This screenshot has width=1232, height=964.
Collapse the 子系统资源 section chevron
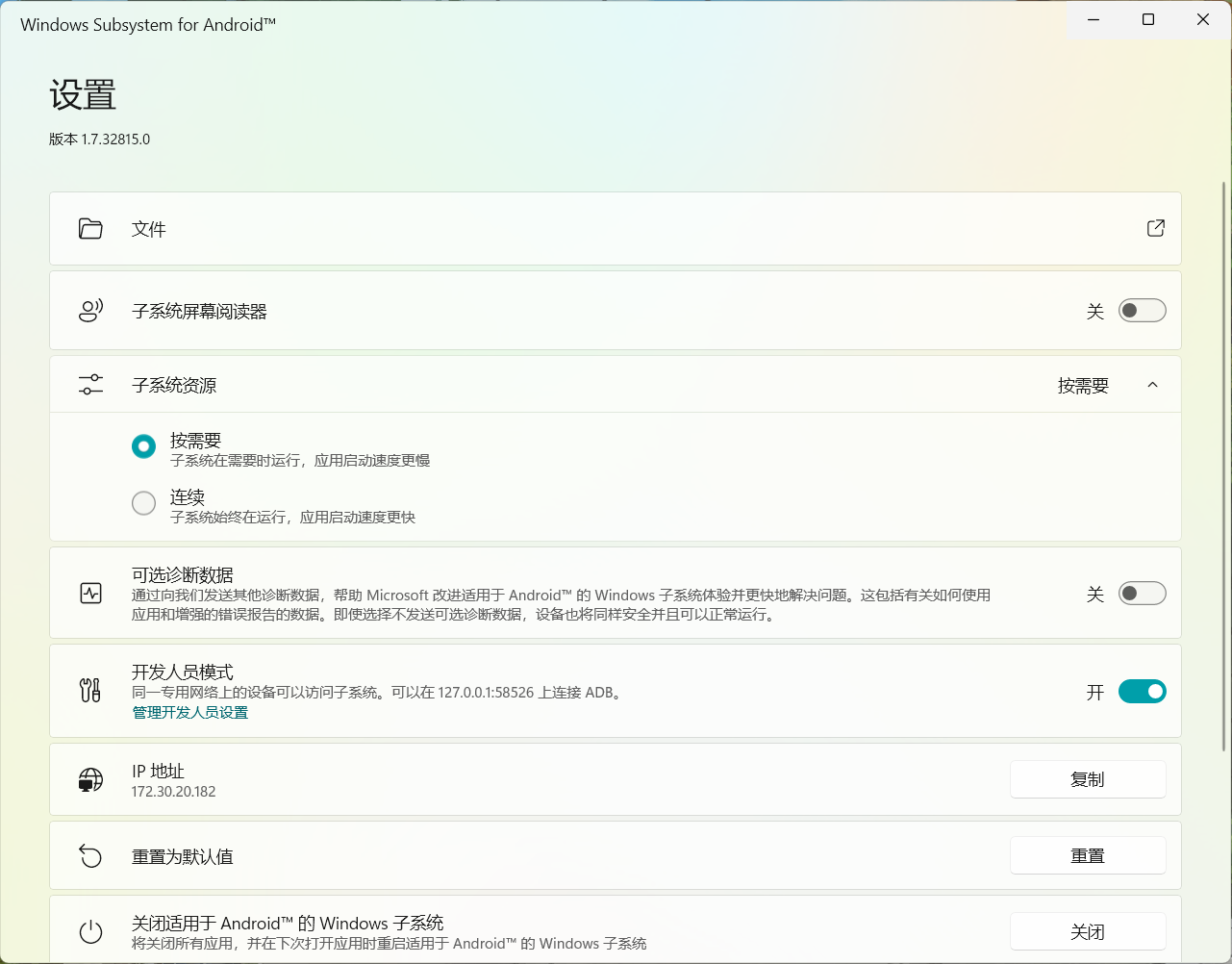1152,385
